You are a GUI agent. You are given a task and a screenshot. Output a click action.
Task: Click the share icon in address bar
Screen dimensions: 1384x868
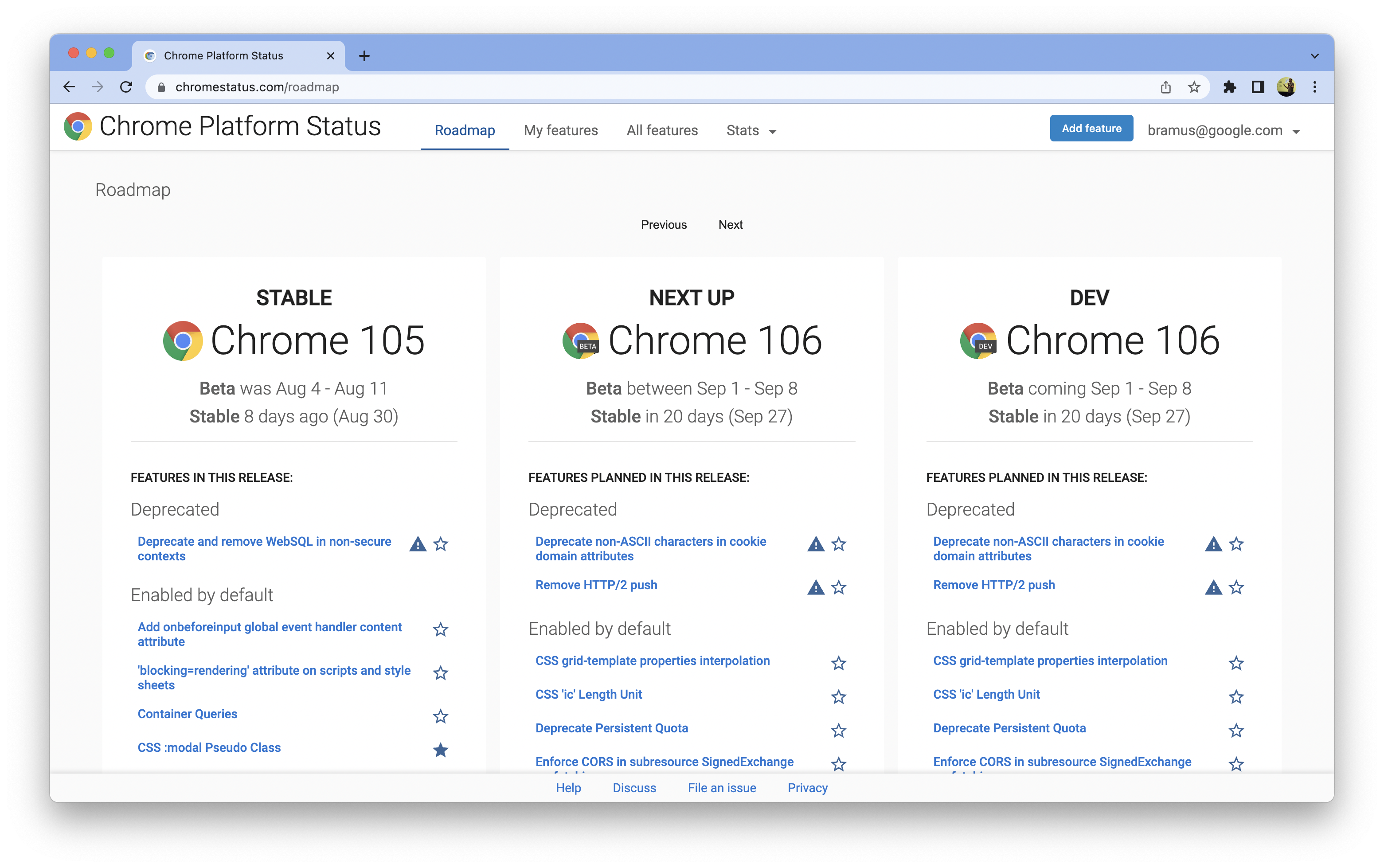(x=1165, y=87)
